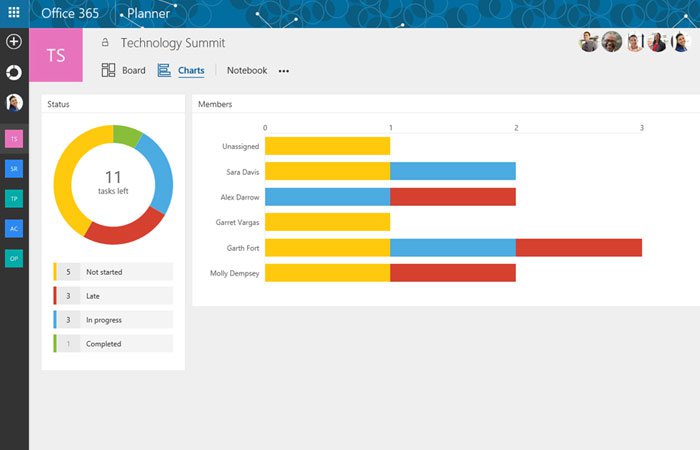Open the AC plan tile in sidebar
This screenshot has height=450, width=700.
click(x=14, y=229)
